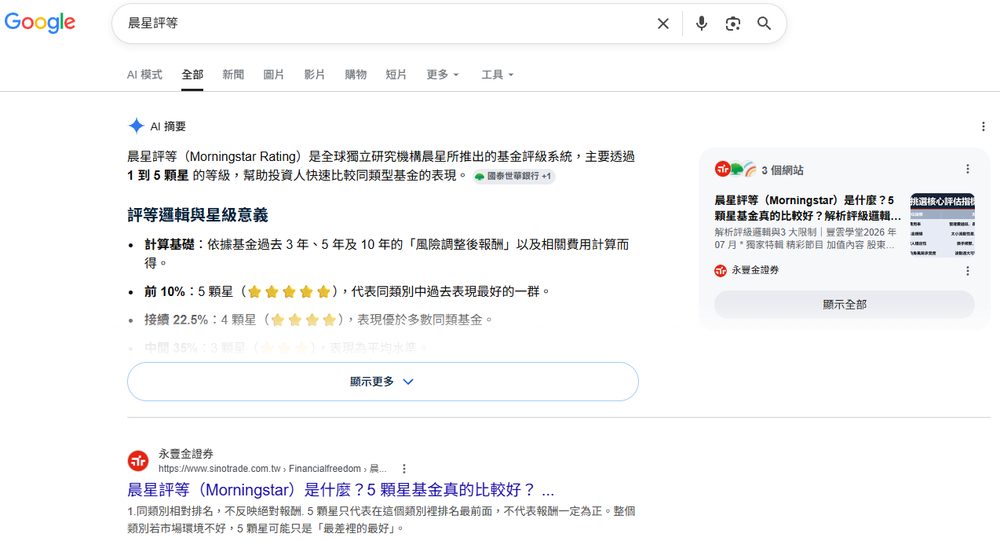Search by image using the camera lens icon
This screenshot has height=541, width=1000.
point(733,24)
